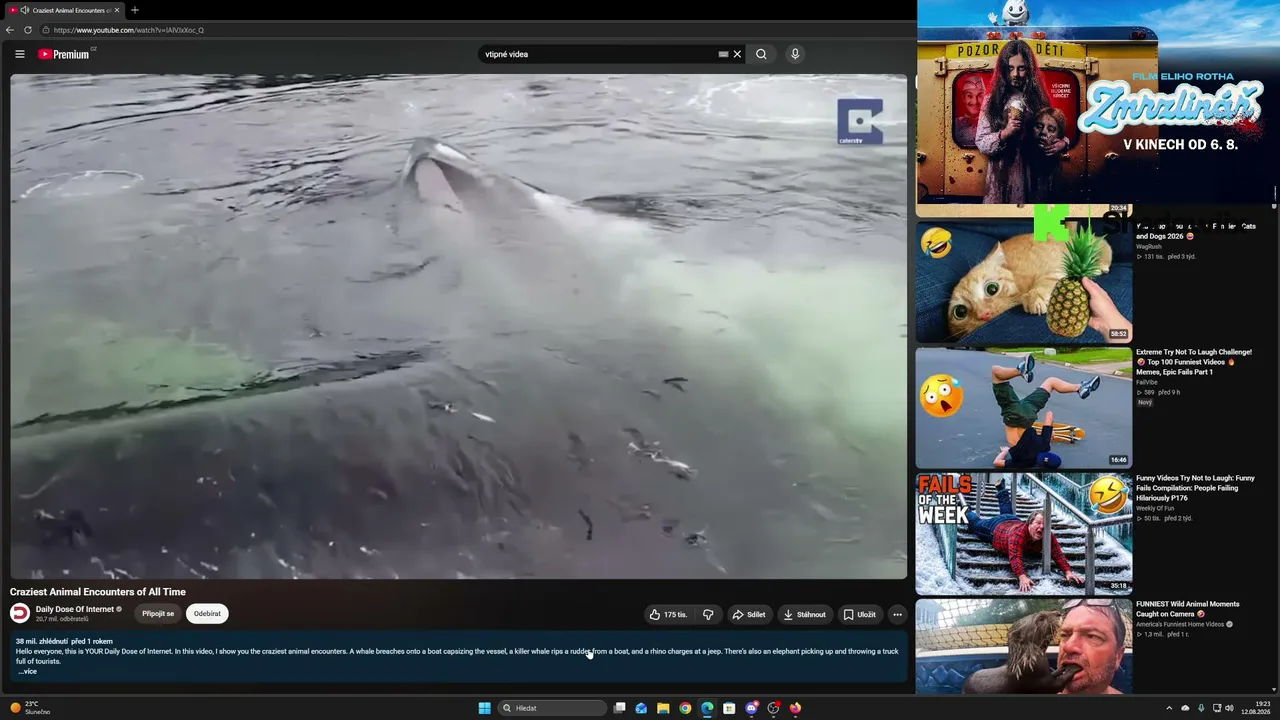
Task: Go to YouTube Premium home logo
Action: coord(64,54)
